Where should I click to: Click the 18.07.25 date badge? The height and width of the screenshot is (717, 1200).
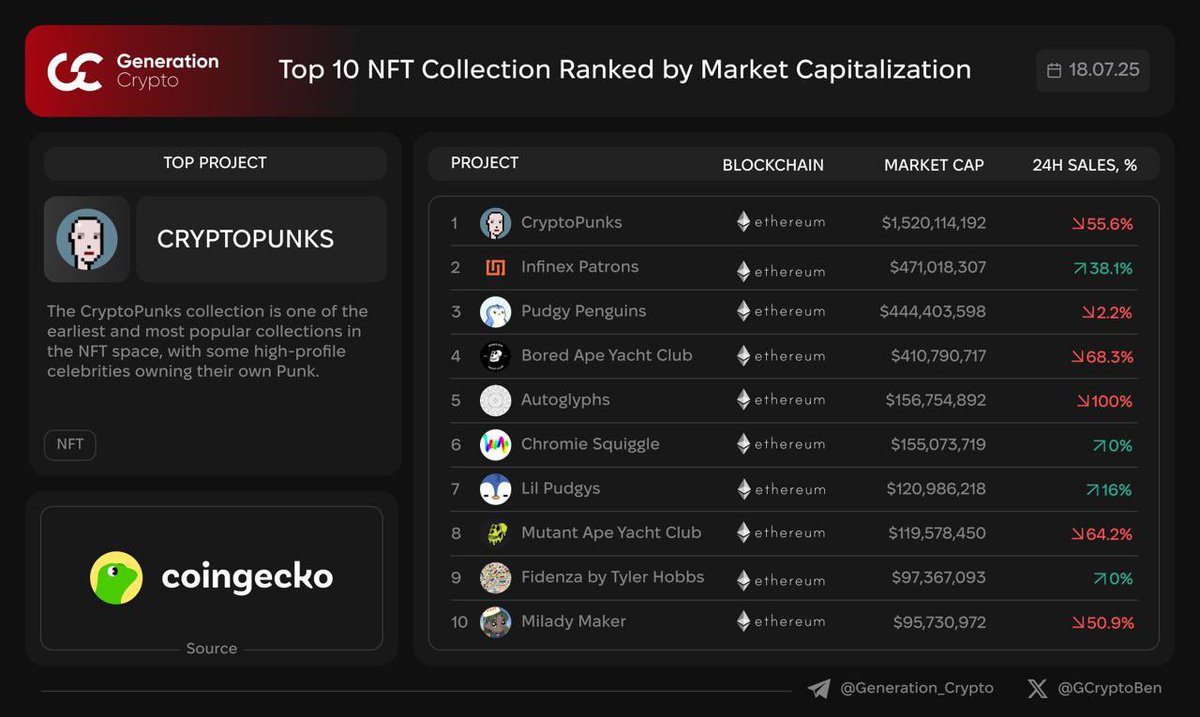[x=1093, y=71]
